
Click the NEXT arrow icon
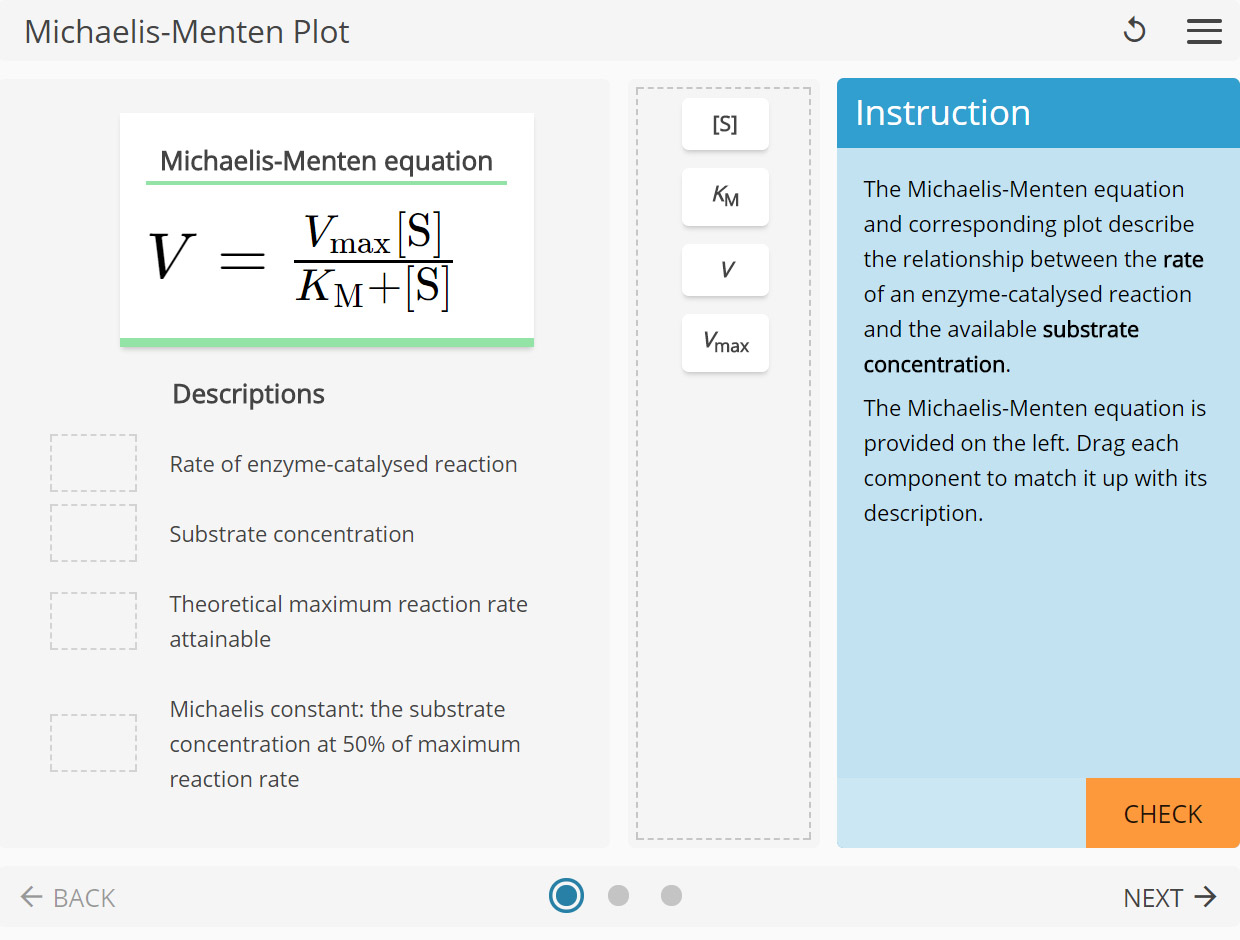[1207, 897]
